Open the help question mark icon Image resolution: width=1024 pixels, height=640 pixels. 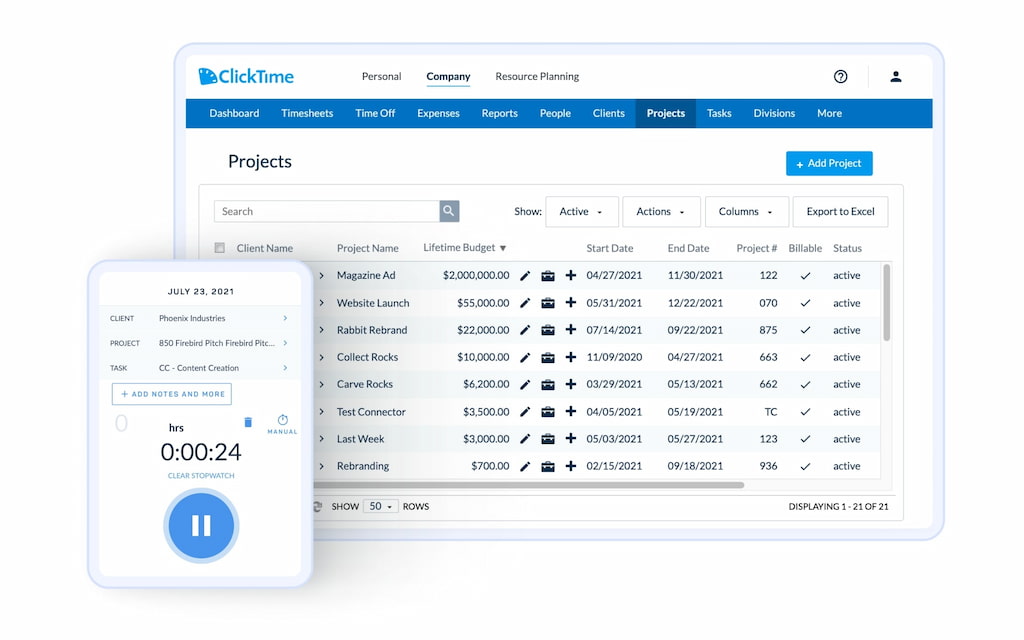point(840,76)
